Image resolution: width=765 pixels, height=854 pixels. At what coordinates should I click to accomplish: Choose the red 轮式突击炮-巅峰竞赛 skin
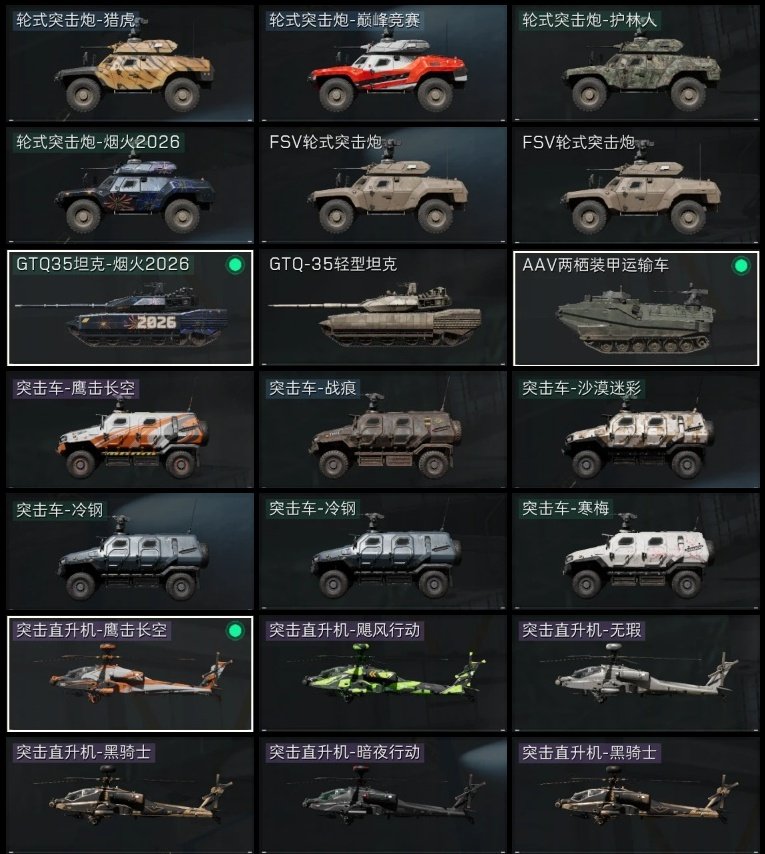click(383, 63)
